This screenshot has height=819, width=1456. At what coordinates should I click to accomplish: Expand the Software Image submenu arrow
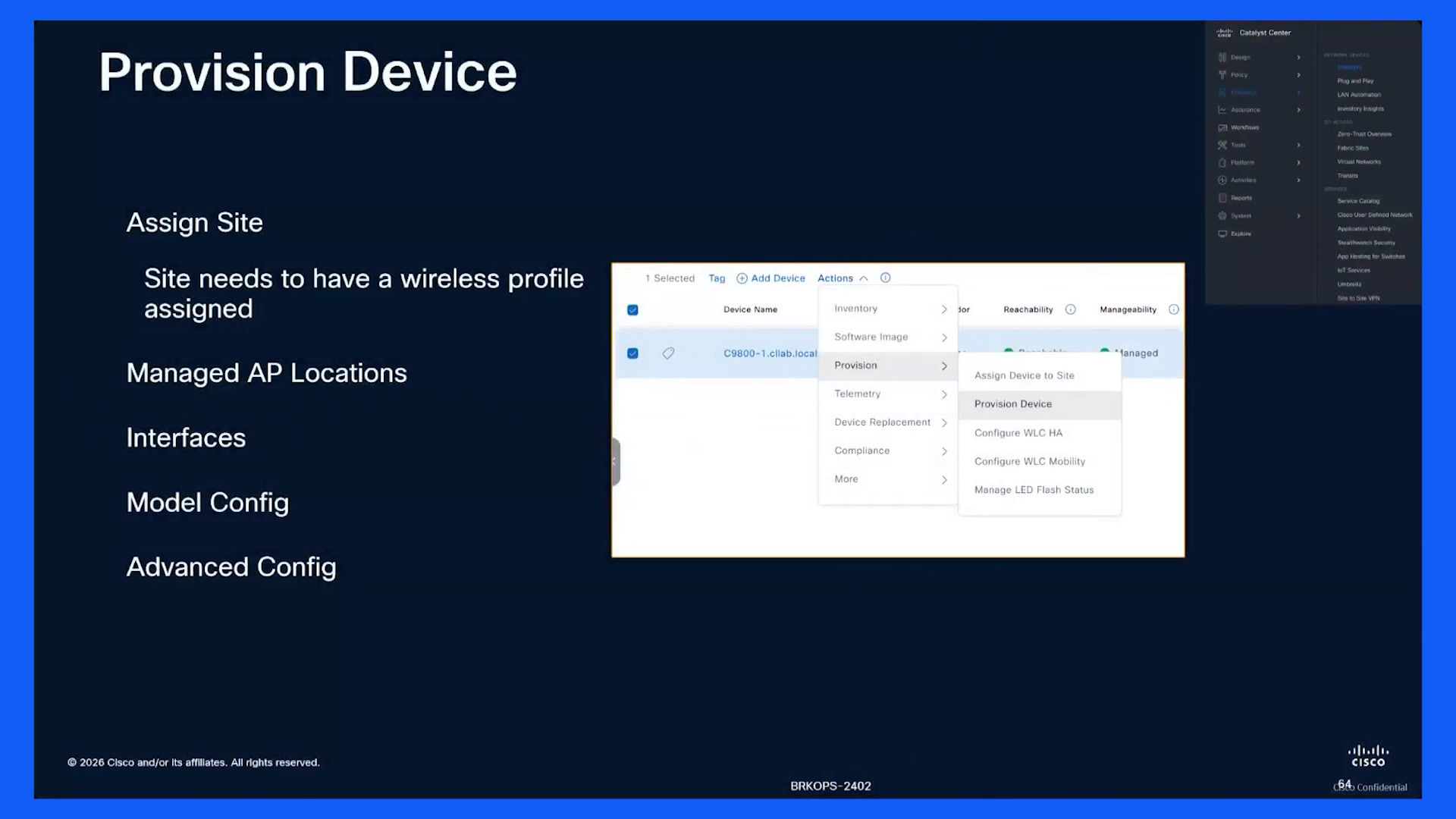[x=944, y=337]
